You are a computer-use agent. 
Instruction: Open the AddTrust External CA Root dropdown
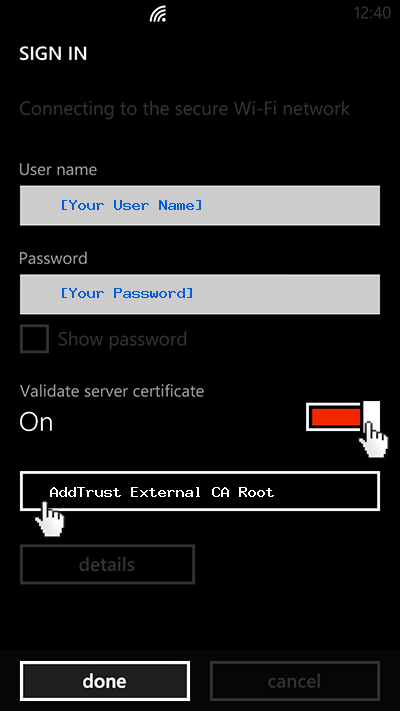[x=200, y=491]
